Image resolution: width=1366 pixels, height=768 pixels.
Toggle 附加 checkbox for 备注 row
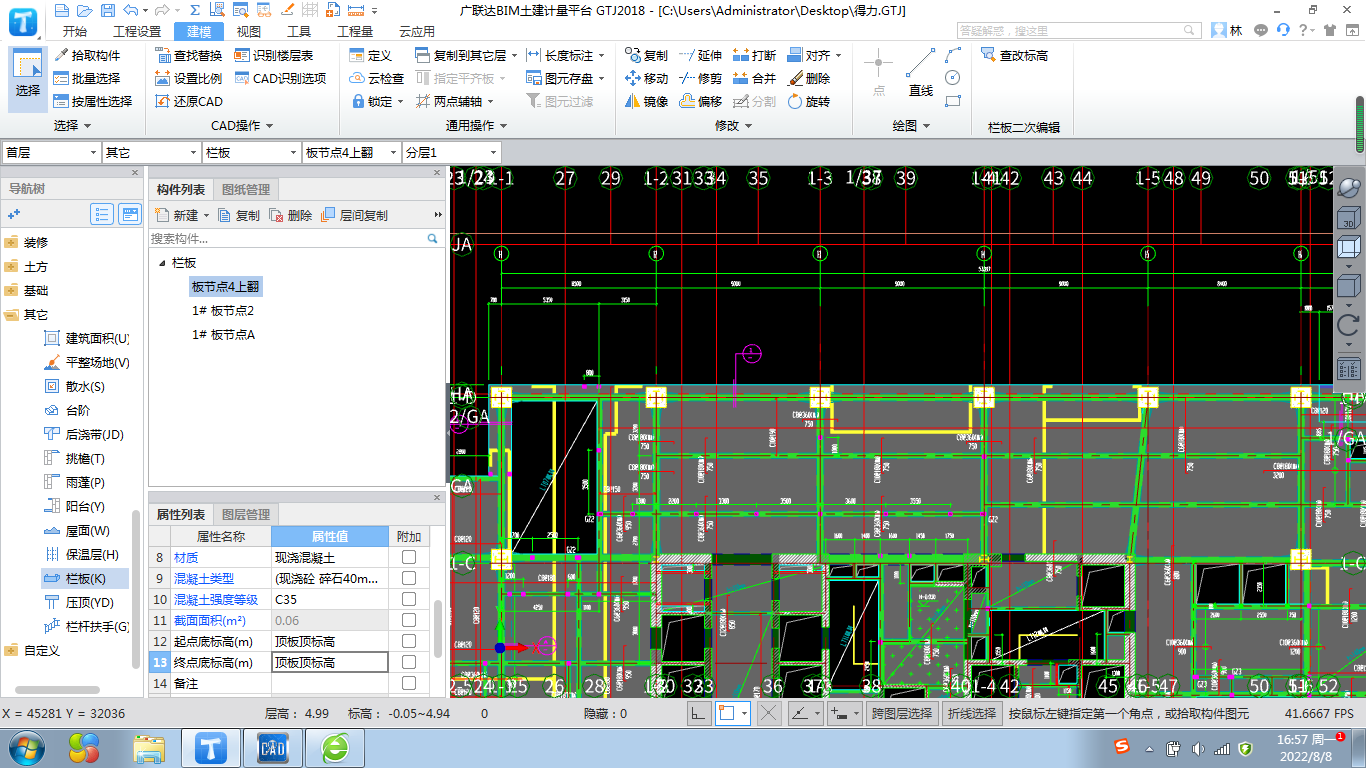409,683
